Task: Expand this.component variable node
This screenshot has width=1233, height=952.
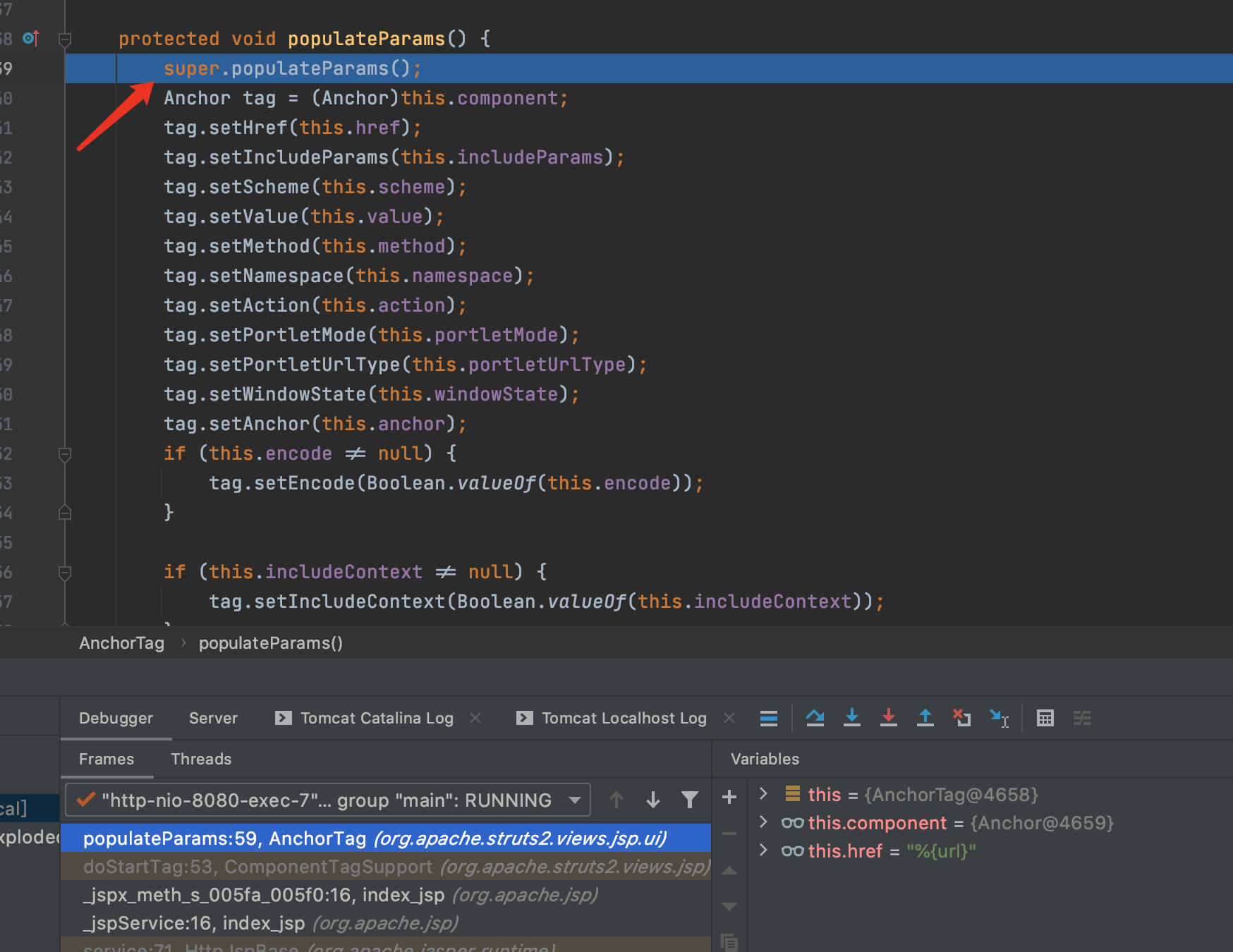Action: pos(763,822)
